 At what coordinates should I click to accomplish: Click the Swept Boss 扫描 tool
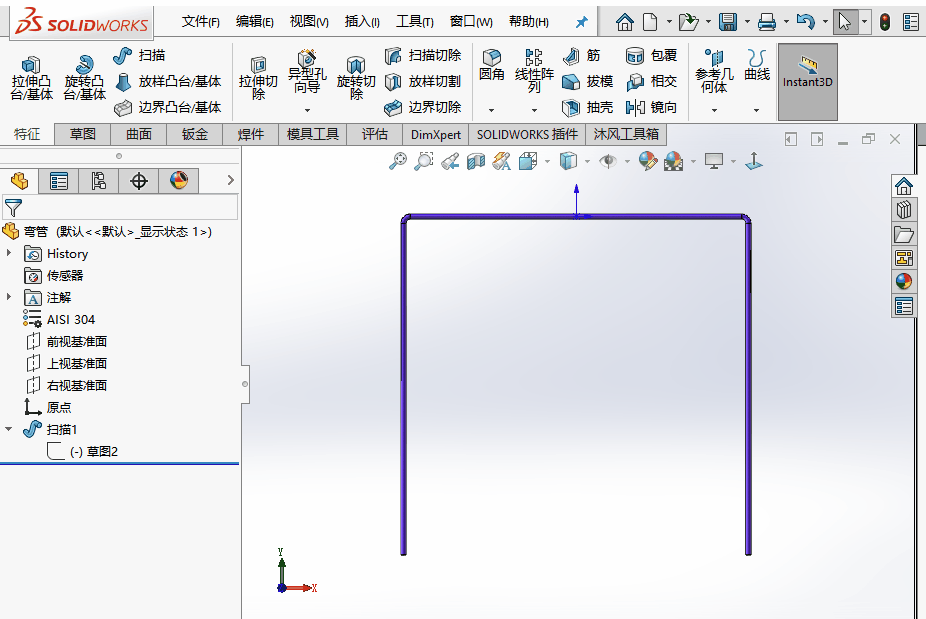click(139, 56)
